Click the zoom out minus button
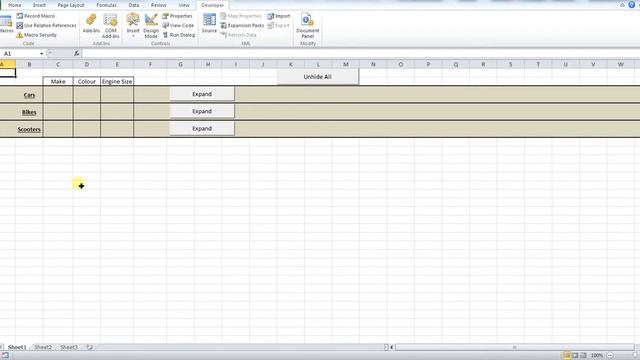The height and width of the screenshot is (360, 640). pos(610,356)
